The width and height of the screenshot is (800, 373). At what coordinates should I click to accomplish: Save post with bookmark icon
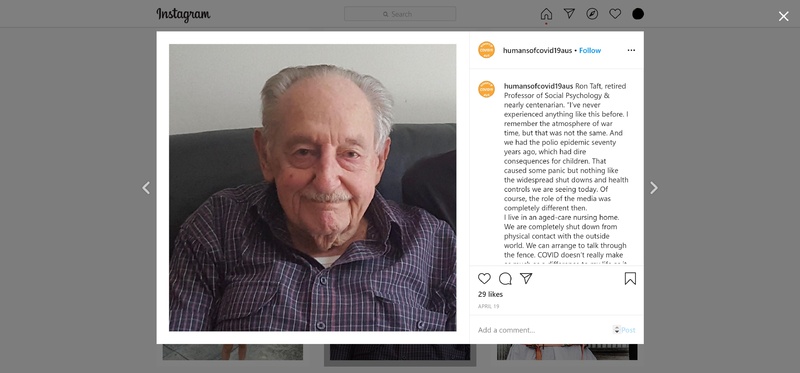(630, 279)
